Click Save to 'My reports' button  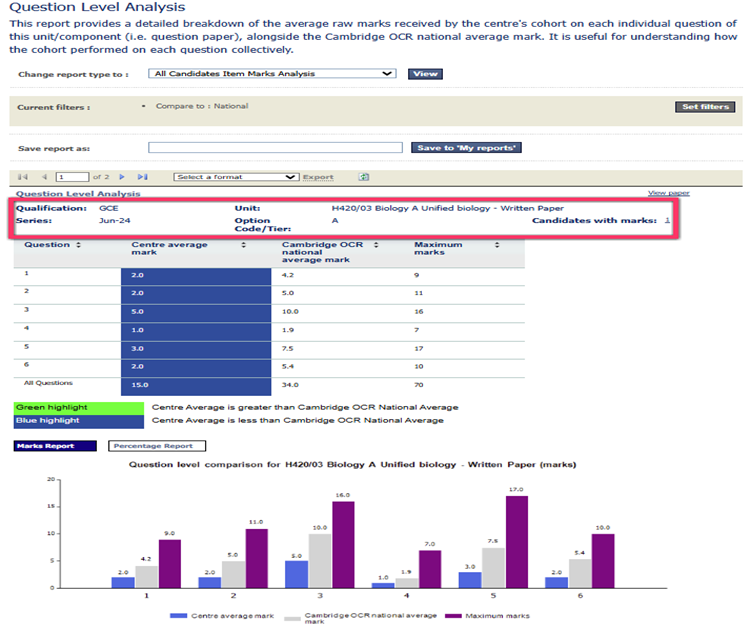coord(466,148)
